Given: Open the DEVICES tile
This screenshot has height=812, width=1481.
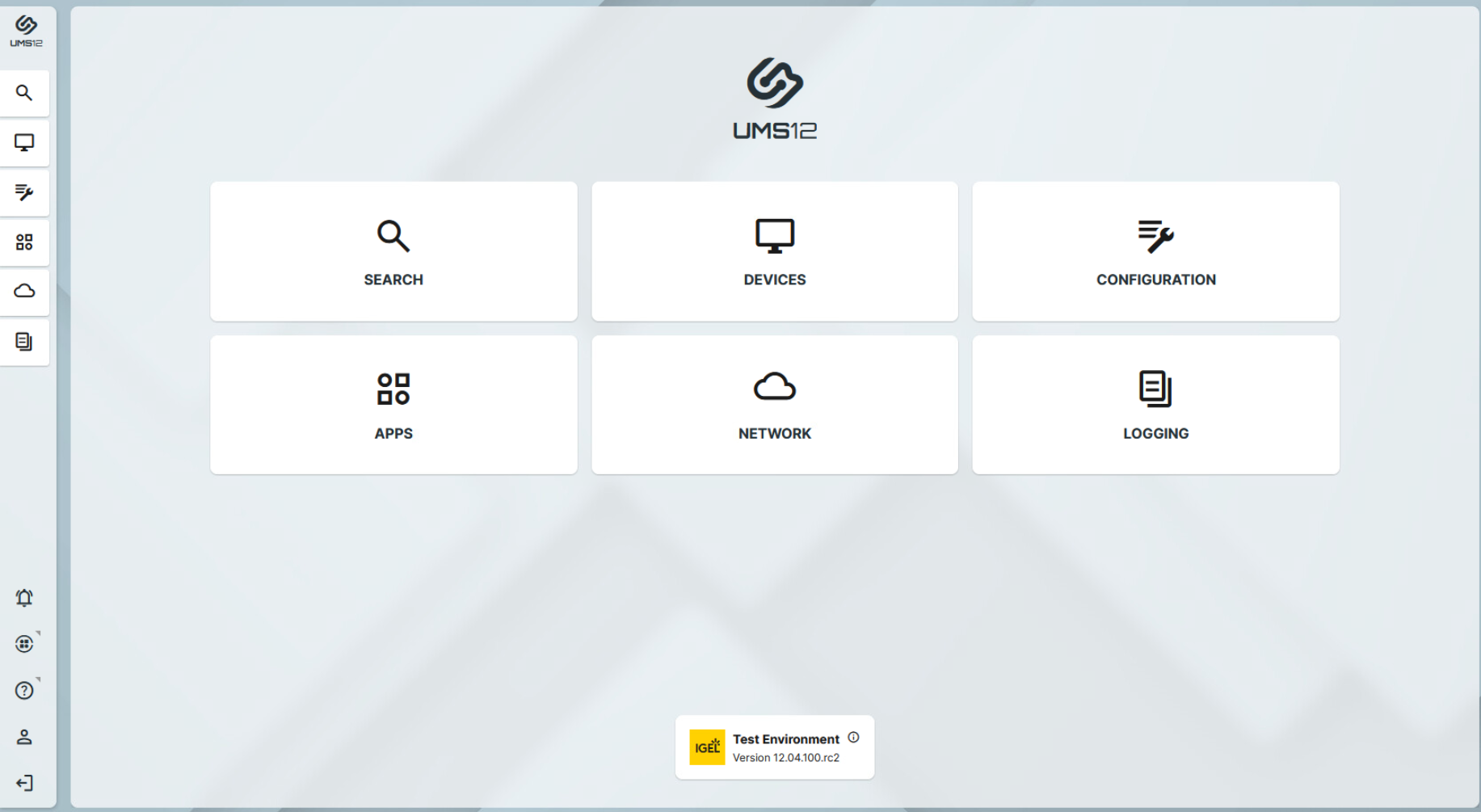Looking at the screenshot, I should click(x=774, y=251).
